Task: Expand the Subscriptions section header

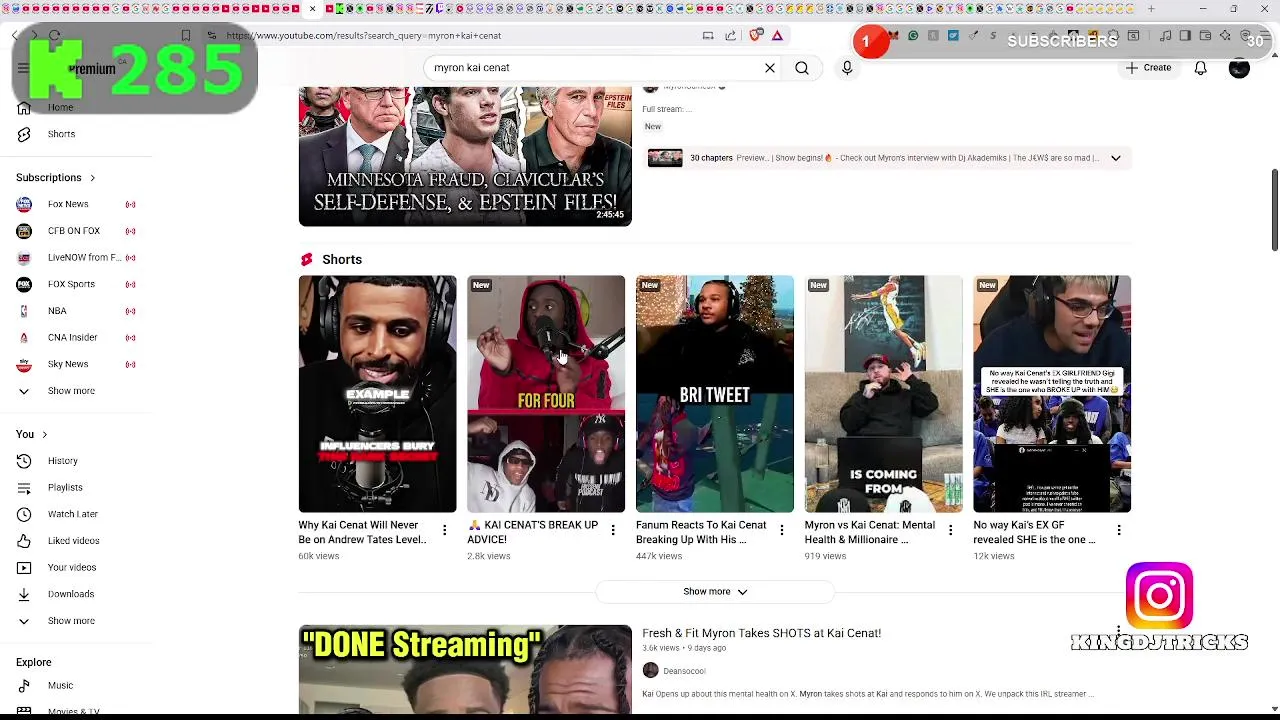Action: coord(56,178)
